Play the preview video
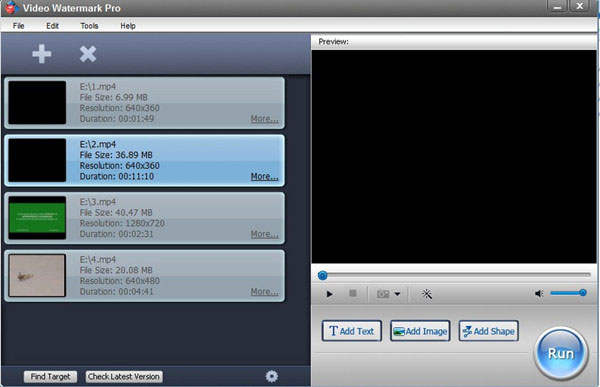The width and height of the screenshot is (600, 387). (x=329, y=294)
